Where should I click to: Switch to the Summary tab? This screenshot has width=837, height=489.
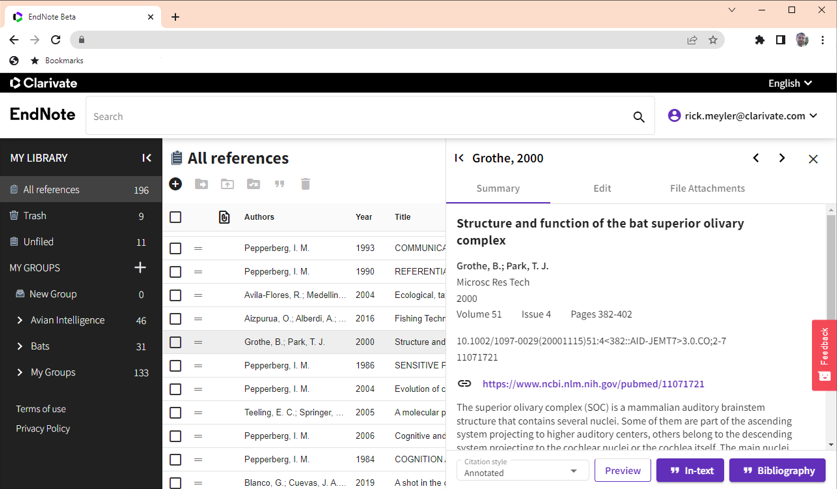pos(498,188)
